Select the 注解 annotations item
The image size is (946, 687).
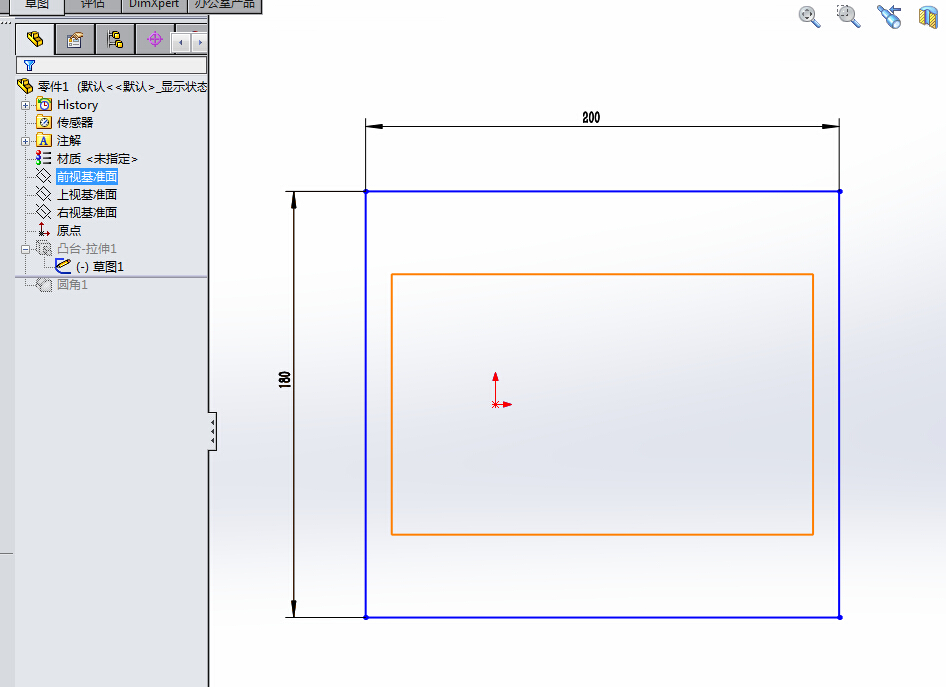(x=69, y=141)
